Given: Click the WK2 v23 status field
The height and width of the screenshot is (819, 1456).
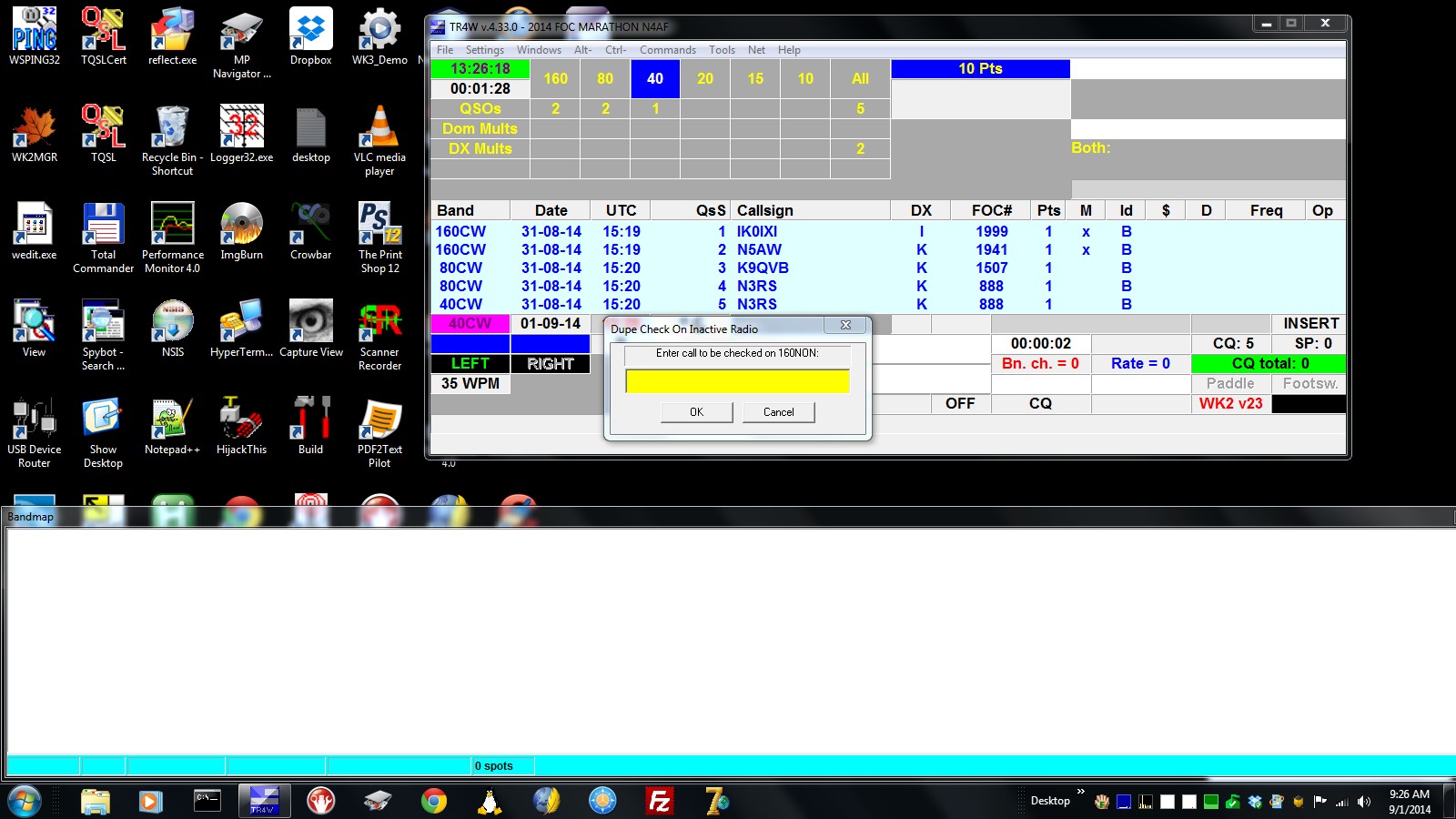Looking at the screenshot, I should point(1230,403).
